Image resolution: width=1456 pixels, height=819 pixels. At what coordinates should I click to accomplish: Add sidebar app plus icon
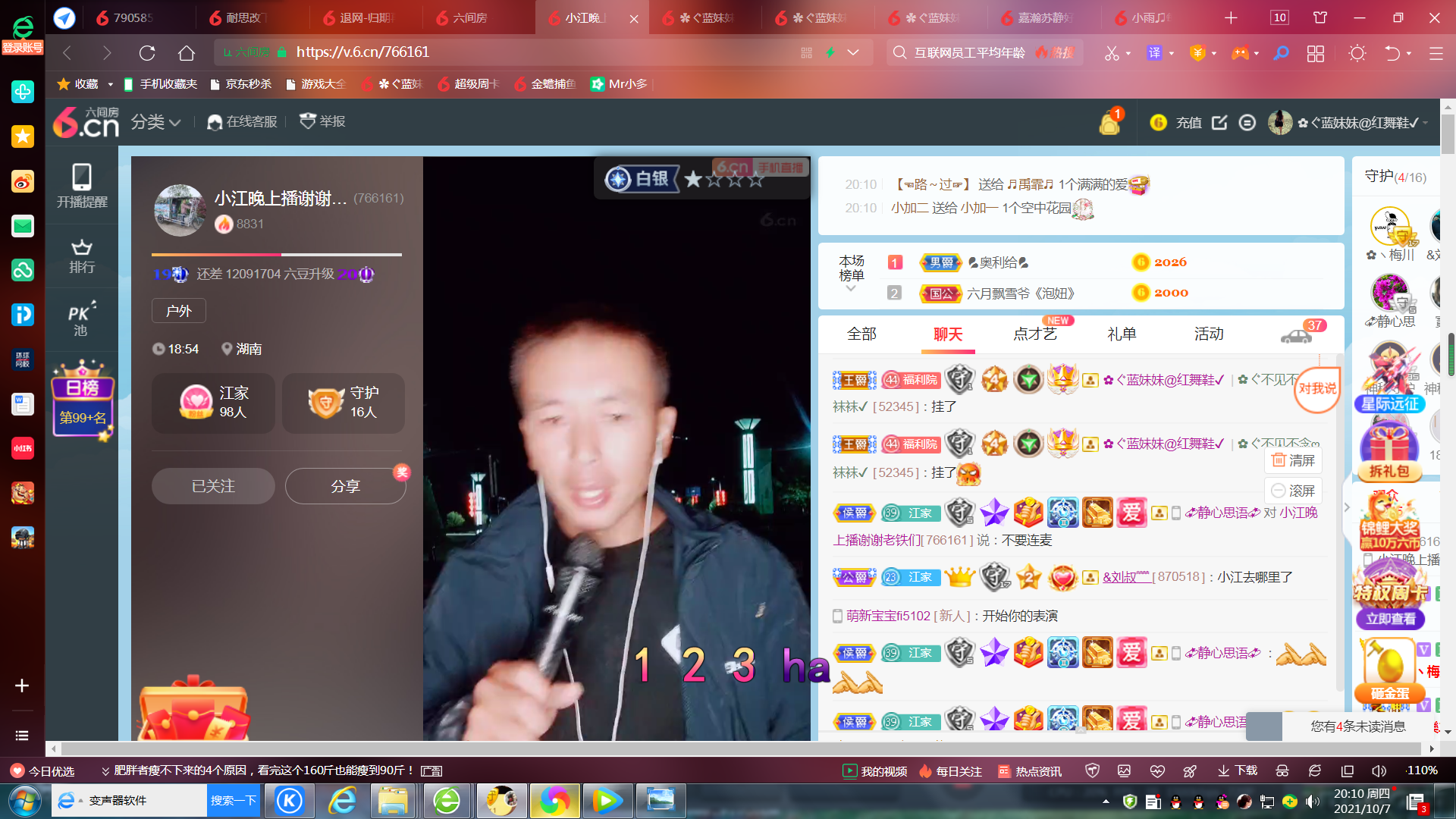click(22, 686)
